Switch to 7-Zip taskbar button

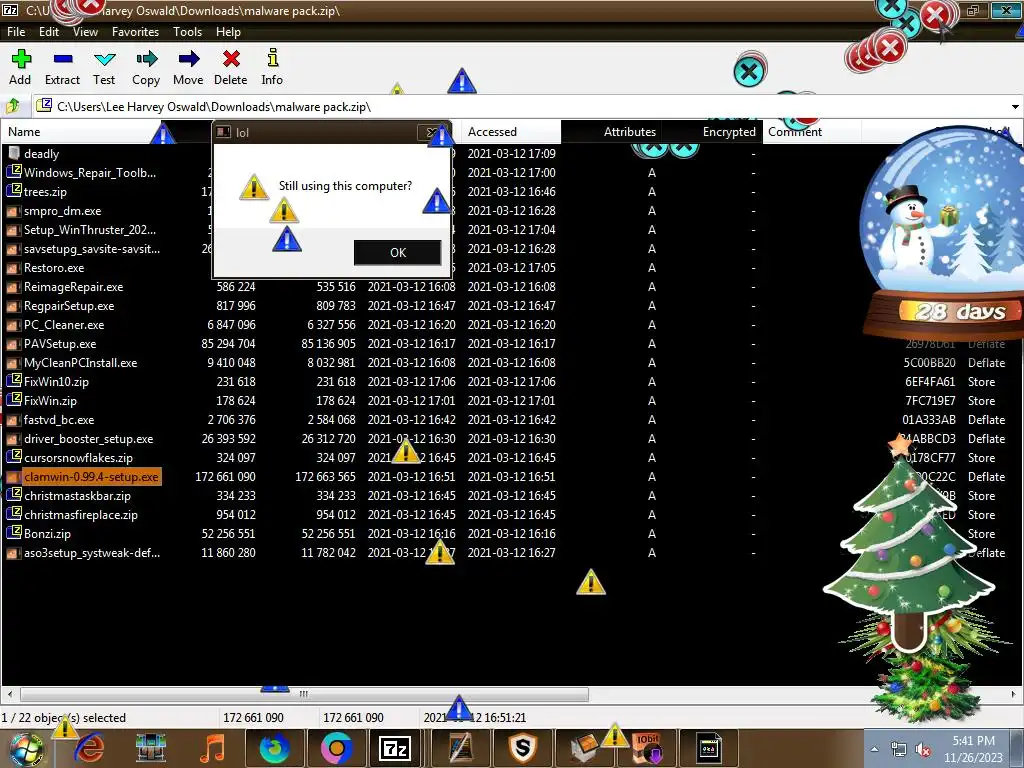click(x=396, y=748)
